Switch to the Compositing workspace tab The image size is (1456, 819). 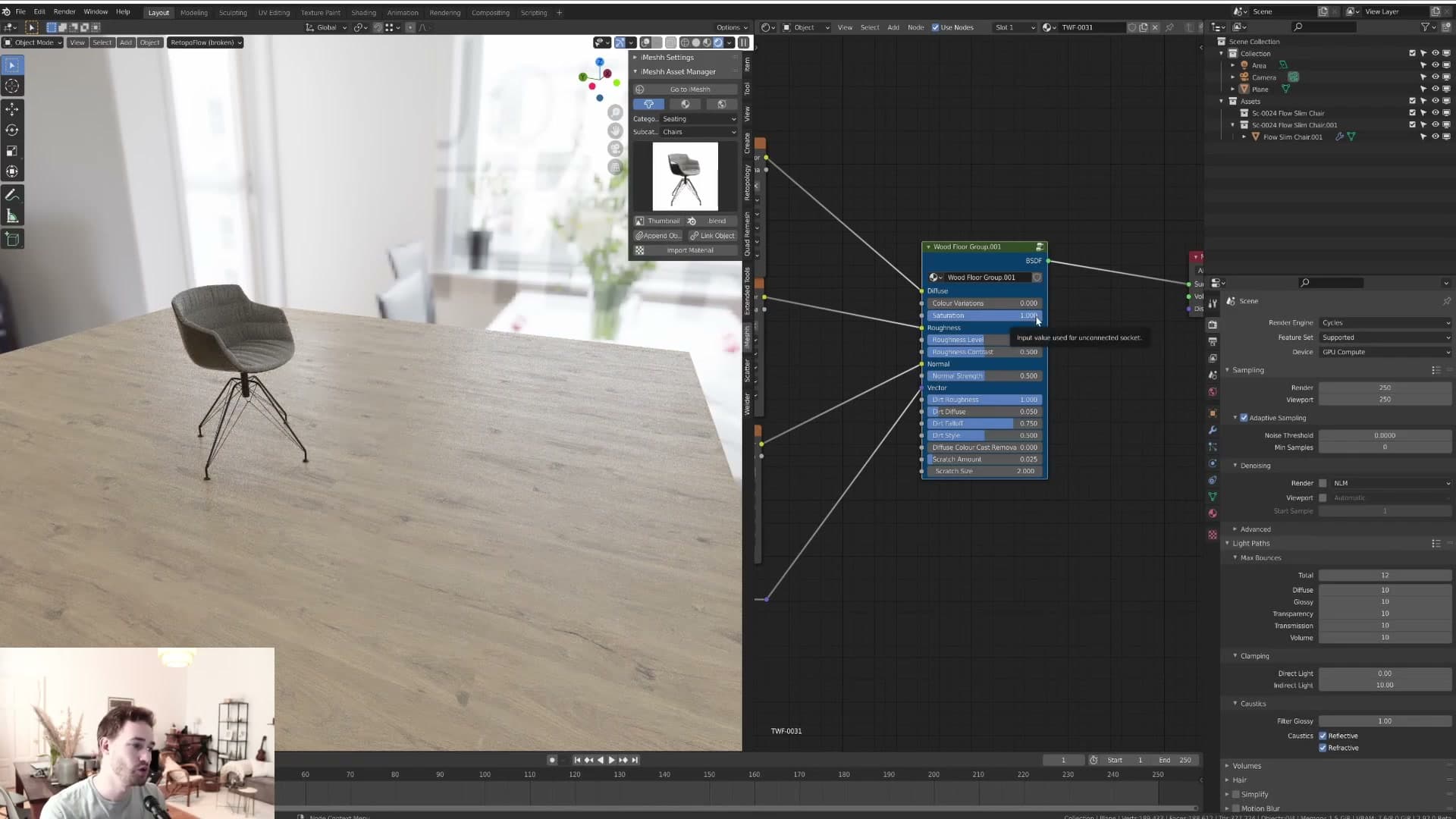(491, 13)
